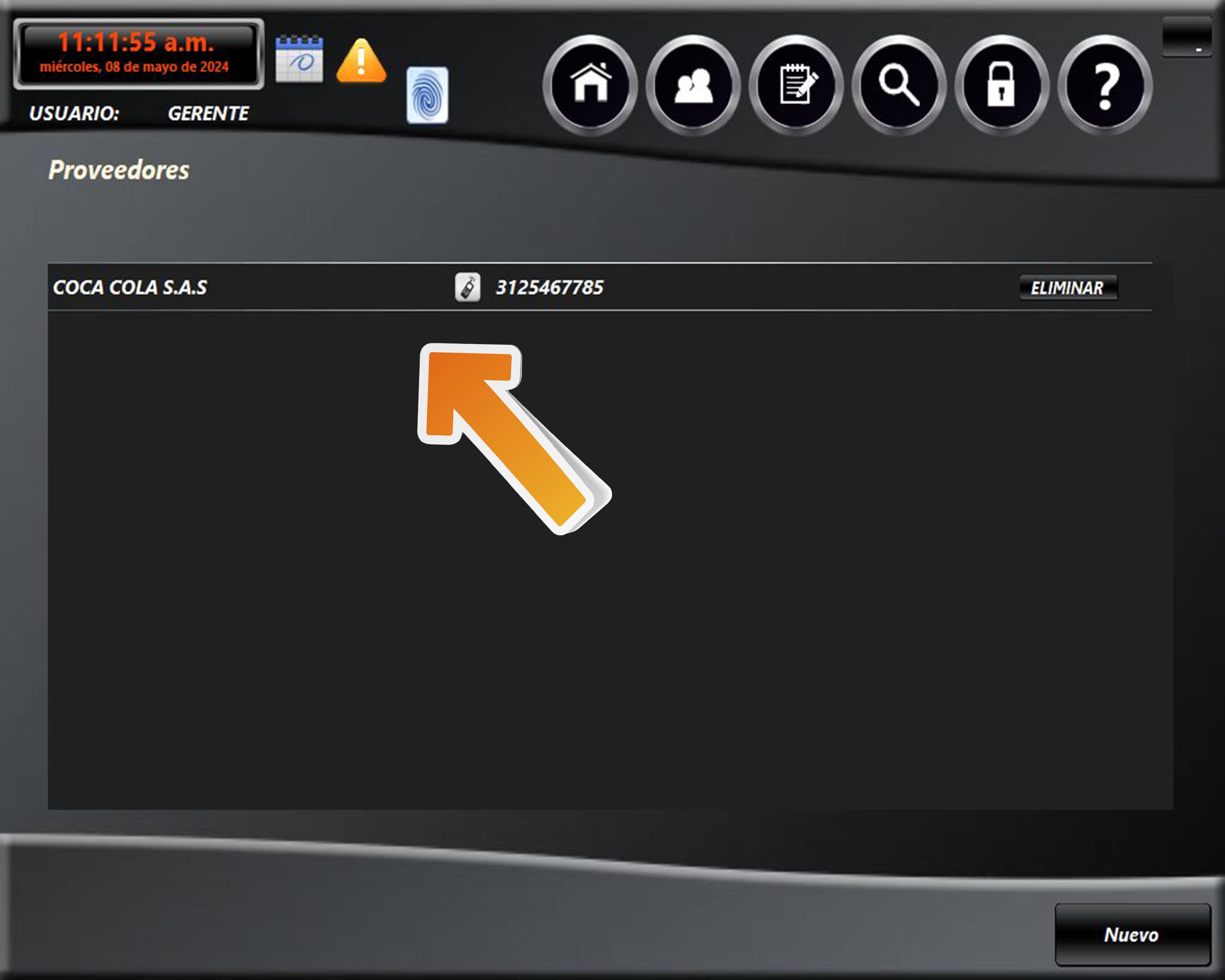
Task: Open the Home screen icon
Action: pos(590,85)
